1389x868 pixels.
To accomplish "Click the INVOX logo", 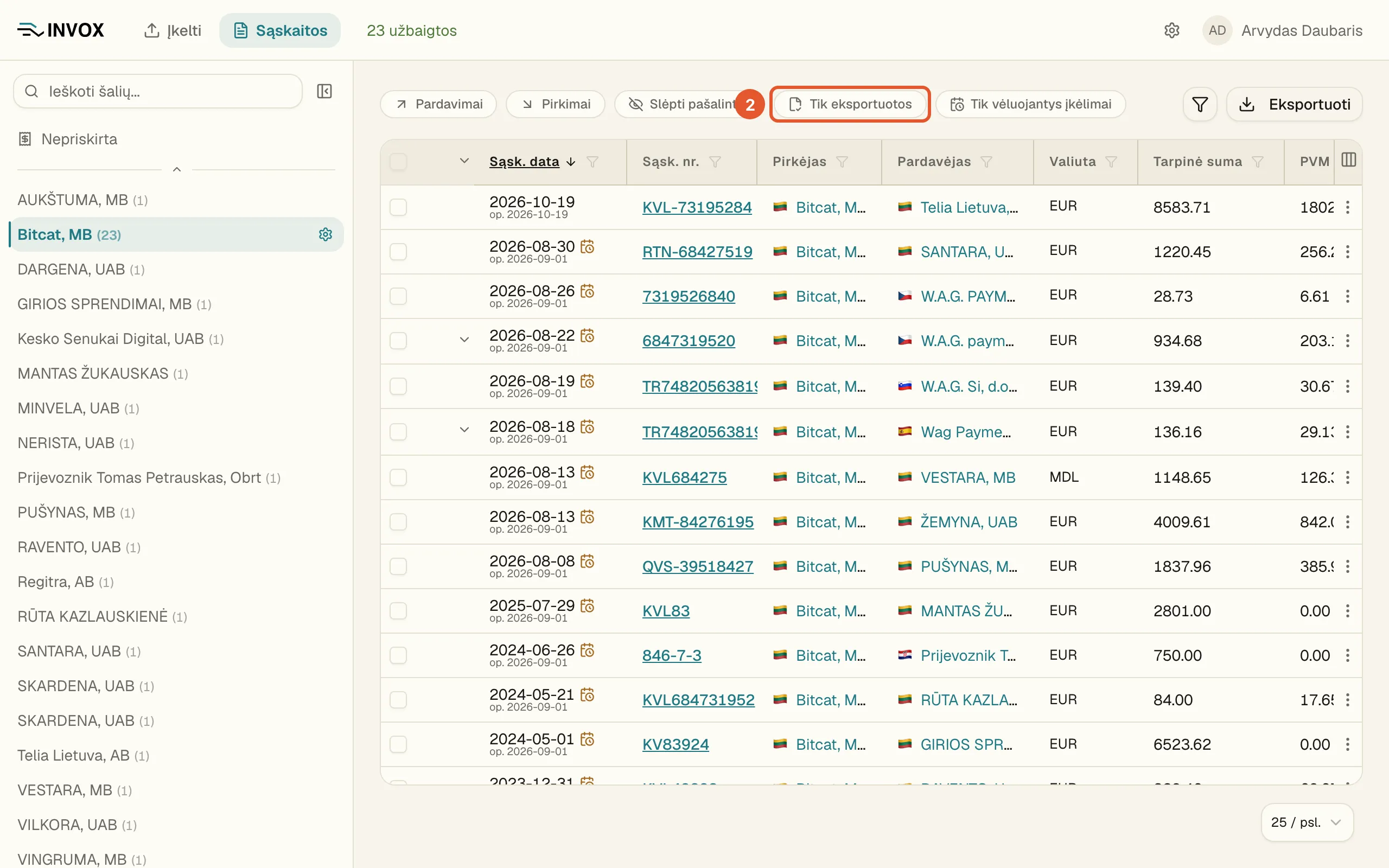I will (61, 30).
